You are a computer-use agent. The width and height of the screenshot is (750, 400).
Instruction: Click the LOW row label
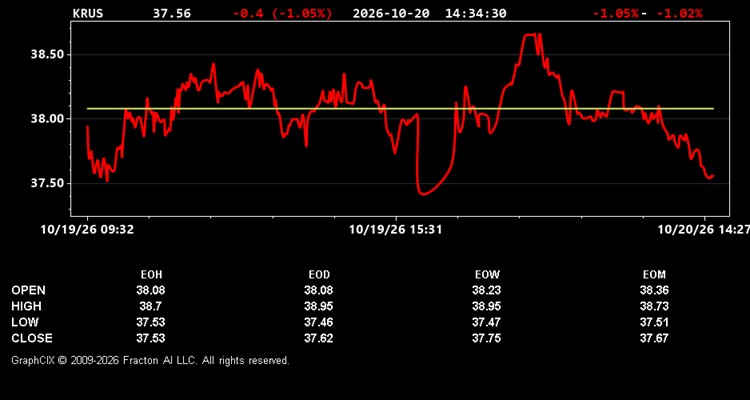pos(25,322)
